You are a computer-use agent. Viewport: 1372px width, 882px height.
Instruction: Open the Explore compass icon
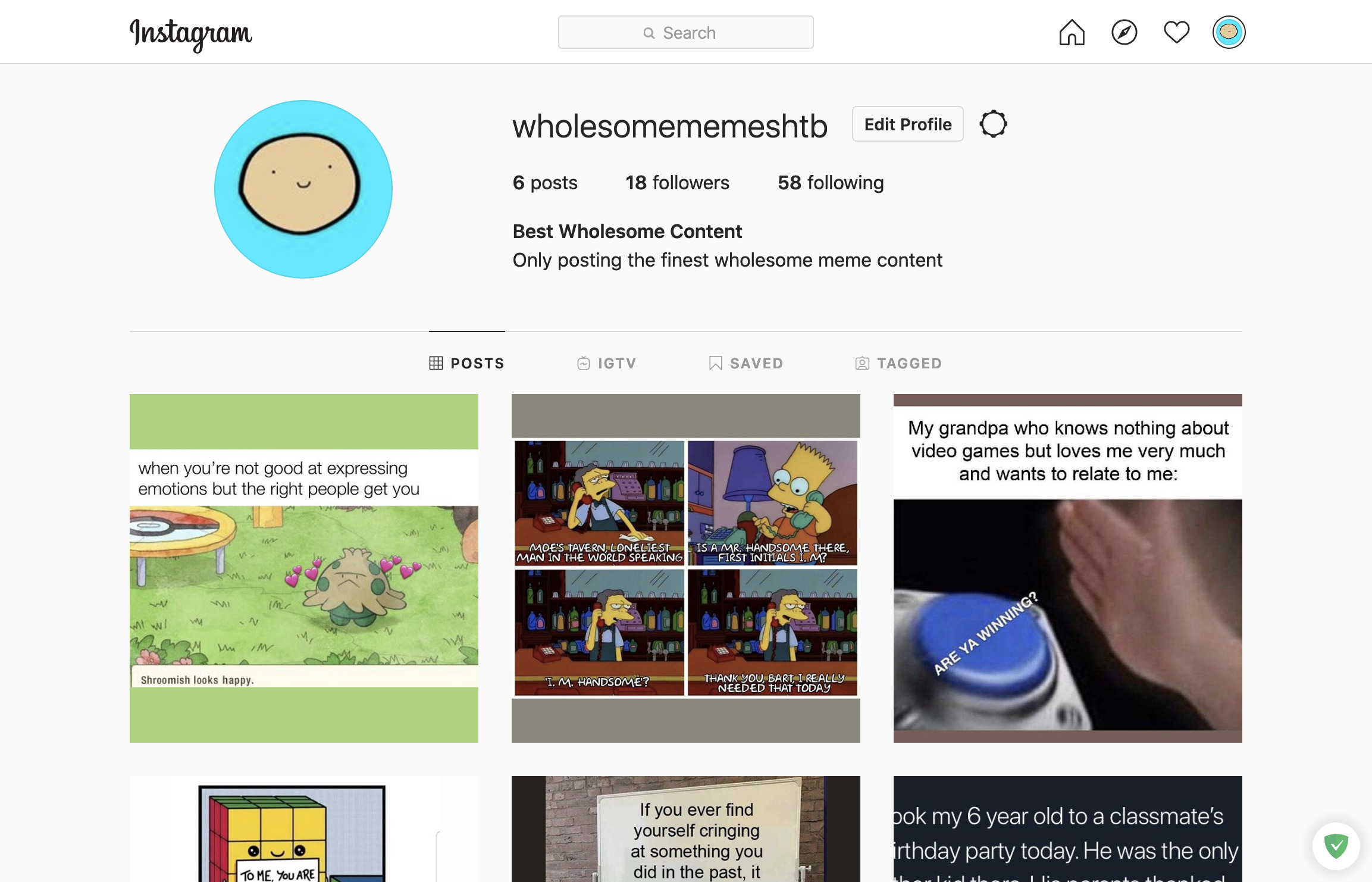point(1124,32)
